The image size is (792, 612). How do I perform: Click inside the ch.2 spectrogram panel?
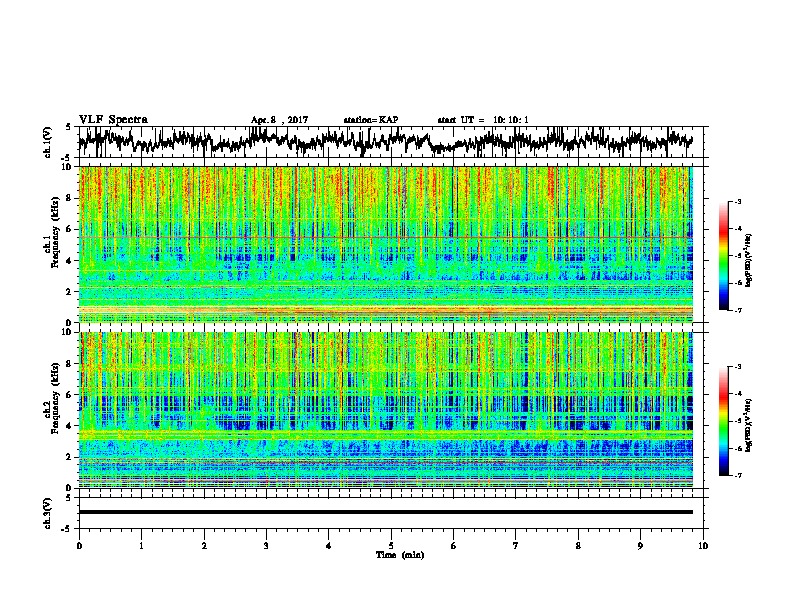385,410
